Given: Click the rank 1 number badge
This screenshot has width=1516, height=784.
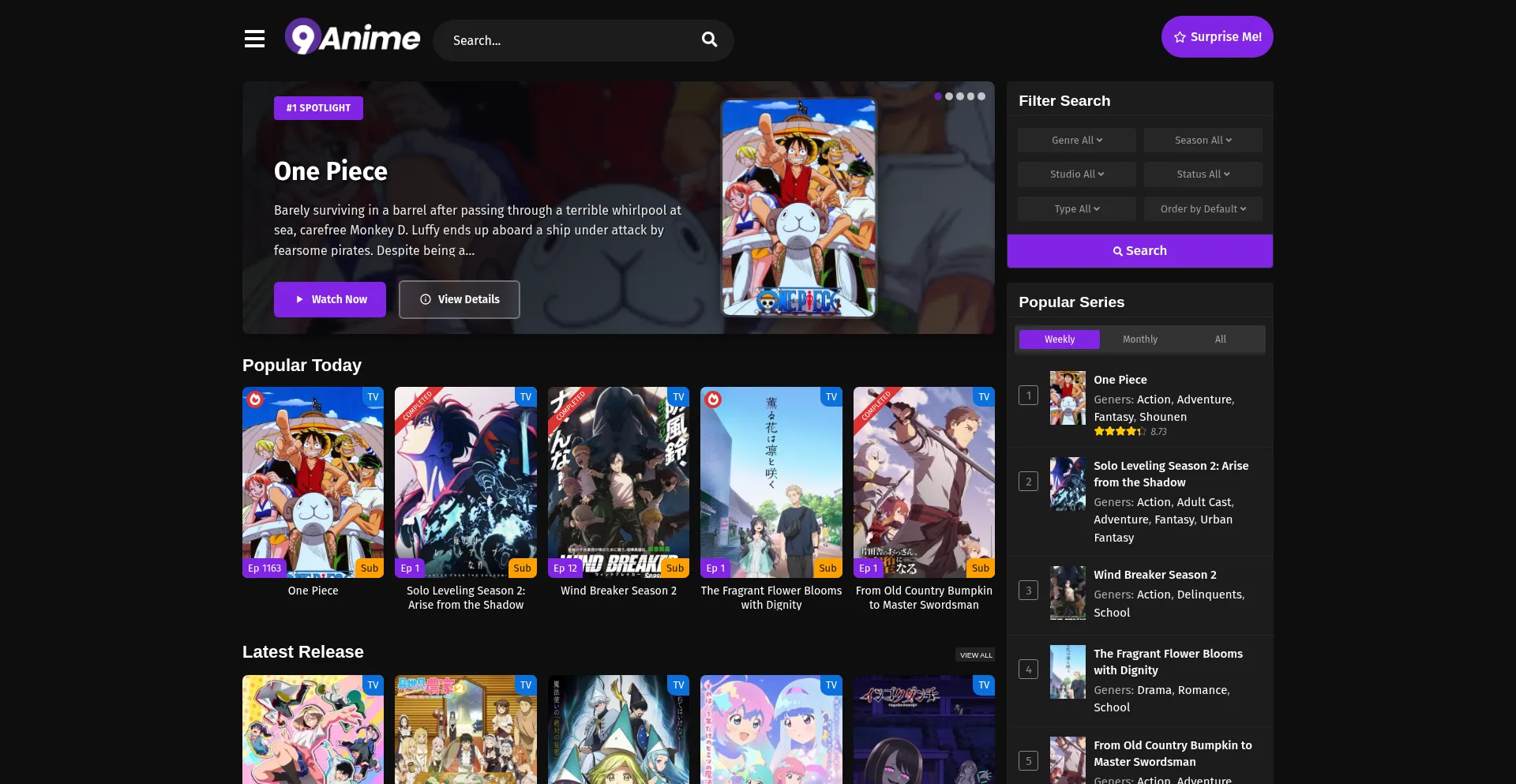Looking at the screenshot, I should point(1028,396).
